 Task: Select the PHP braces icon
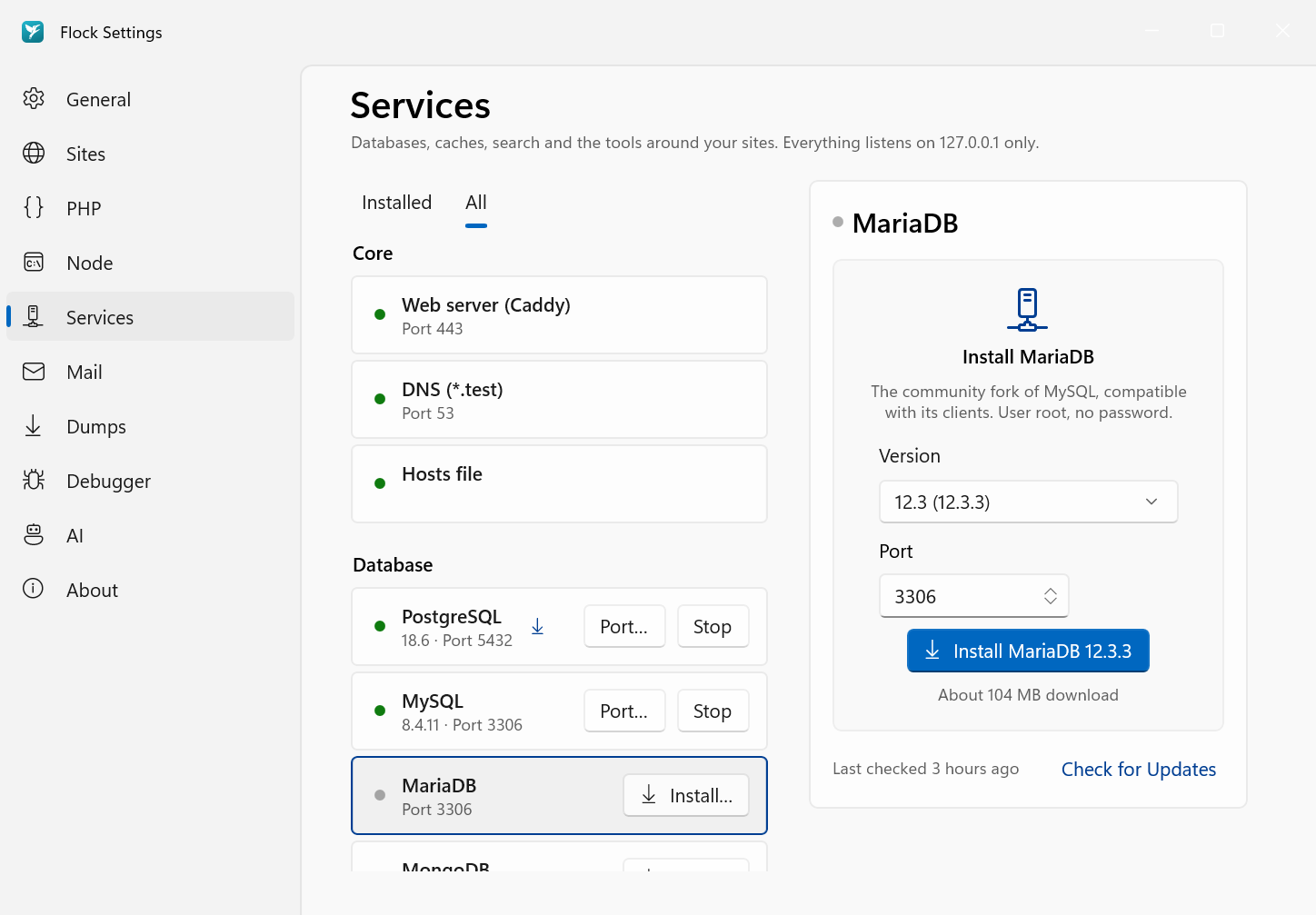(x=34, y=208)
